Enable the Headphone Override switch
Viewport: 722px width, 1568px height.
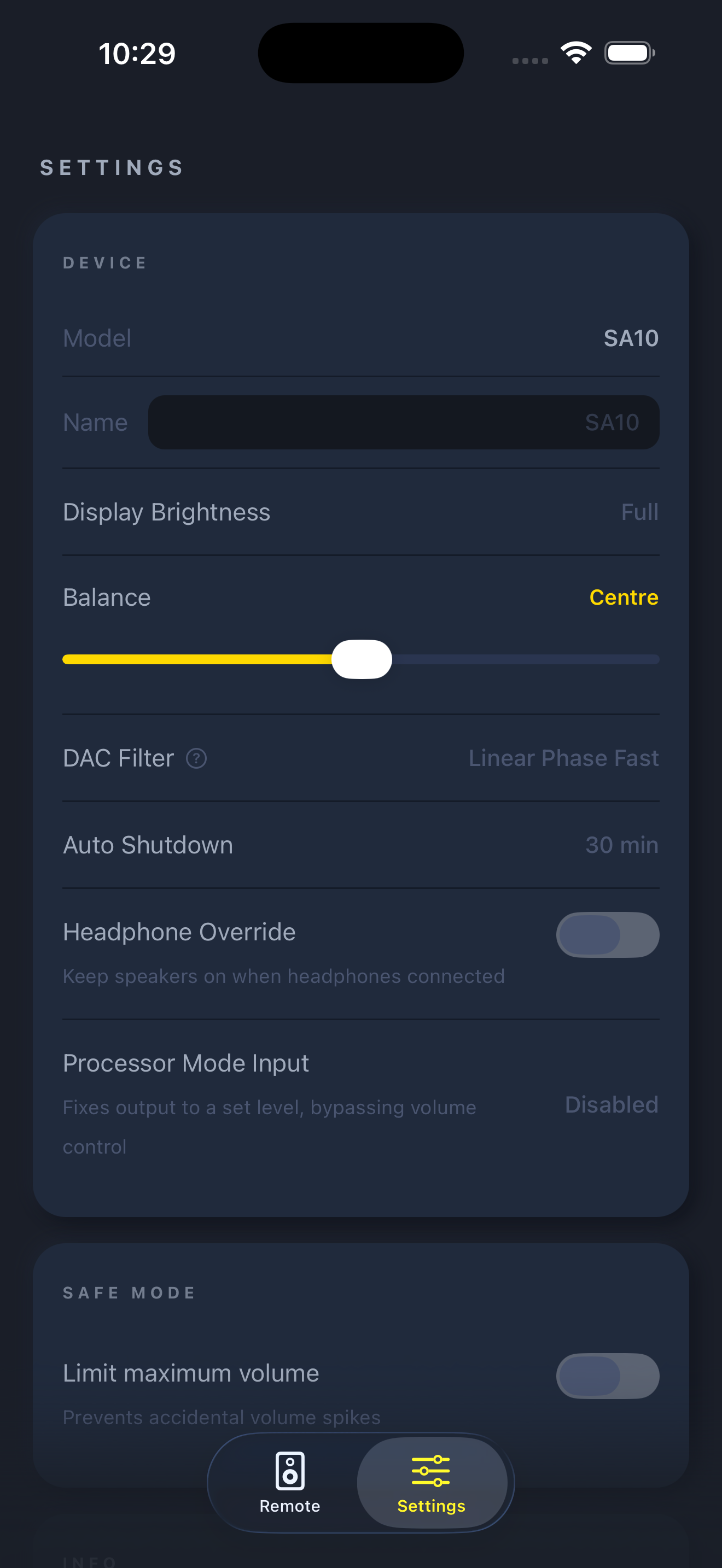pos(607,934)
